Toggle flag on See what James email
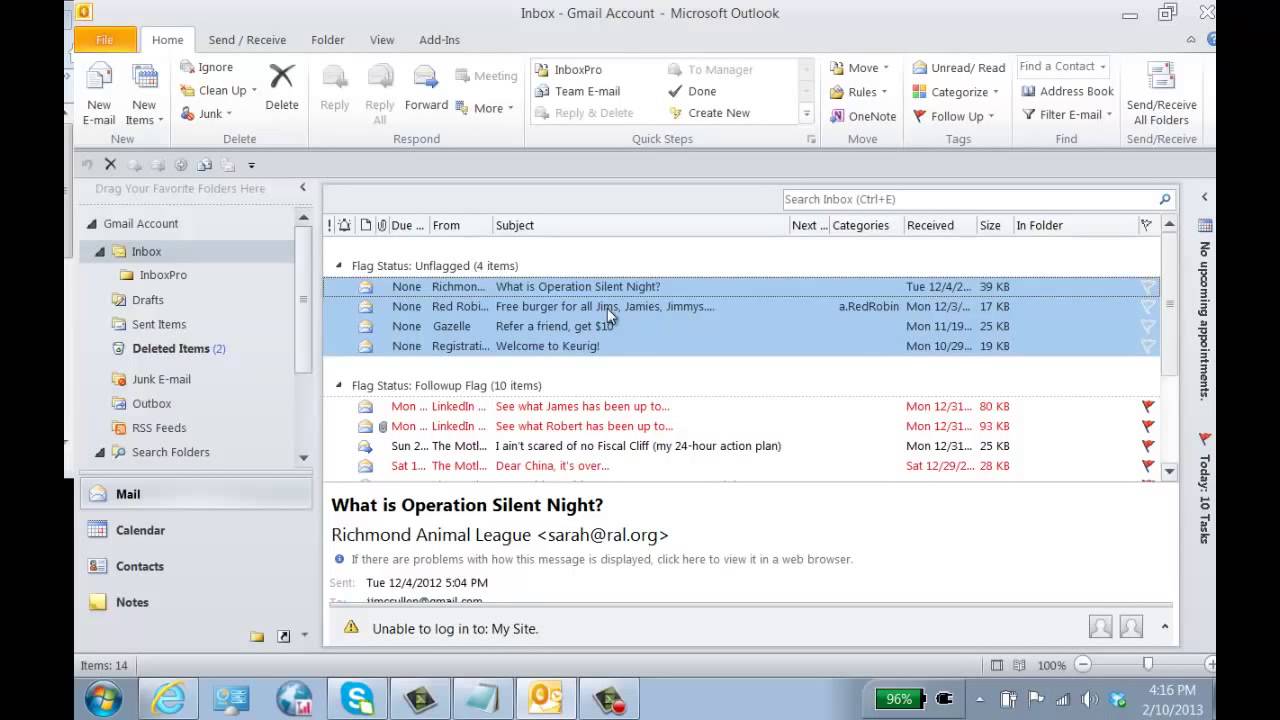 pos(1148,406)
